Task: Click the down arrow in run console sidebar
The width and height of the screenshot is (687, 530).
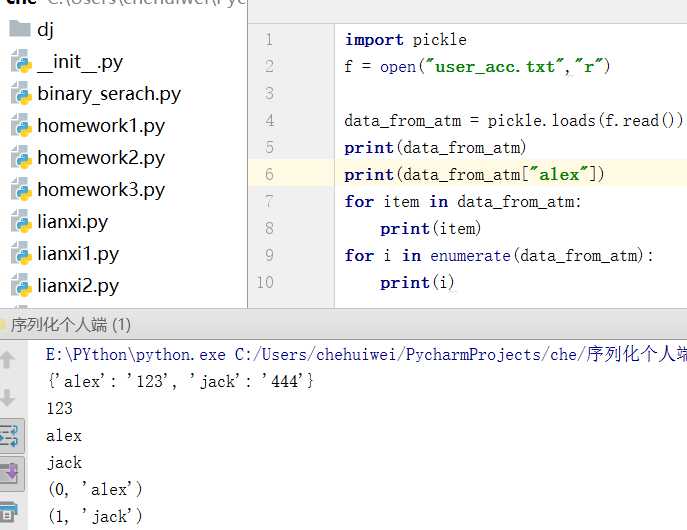Action: tap(8, 397)
